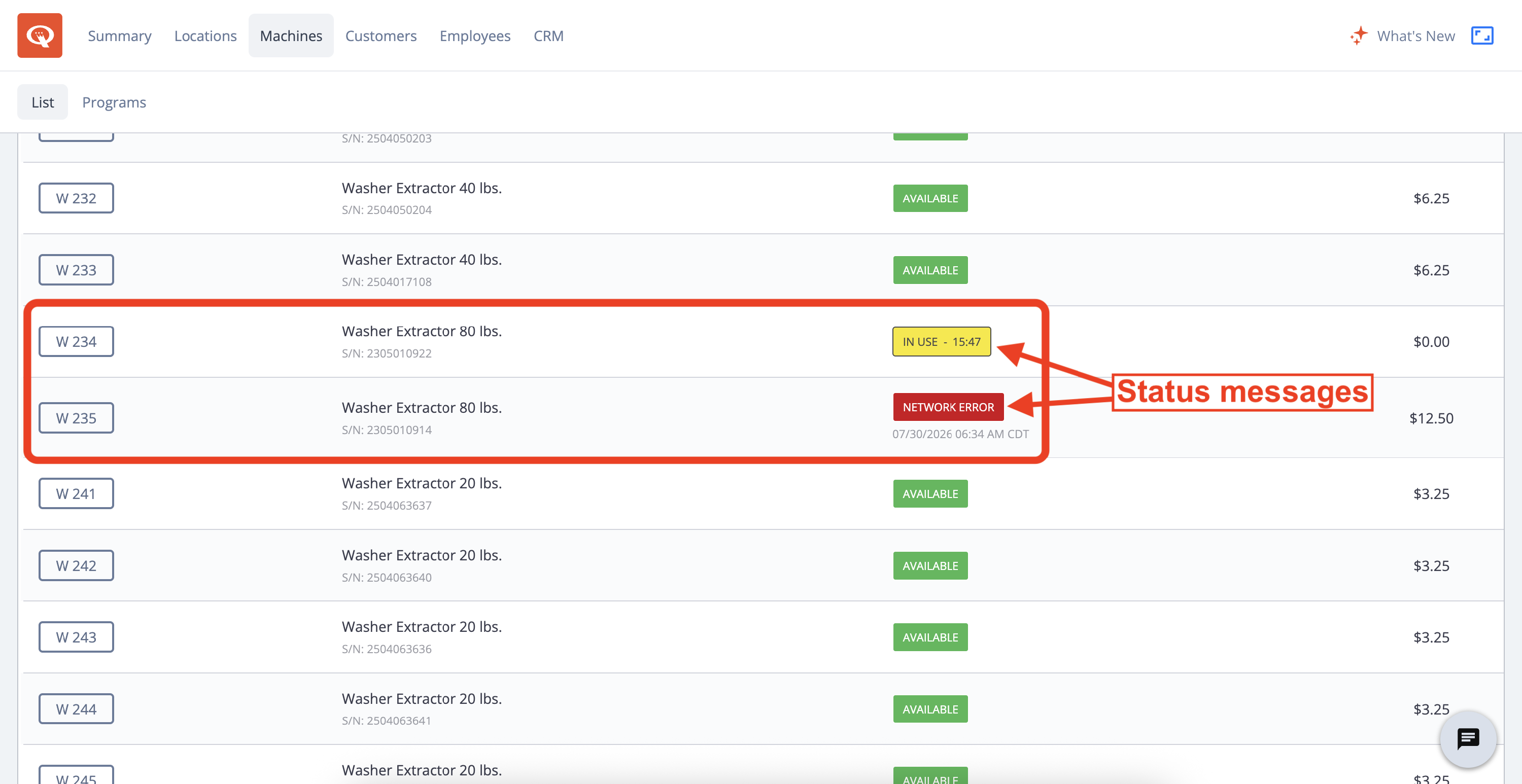
Task: Click the What's New link
Action: pos(1415,36)
